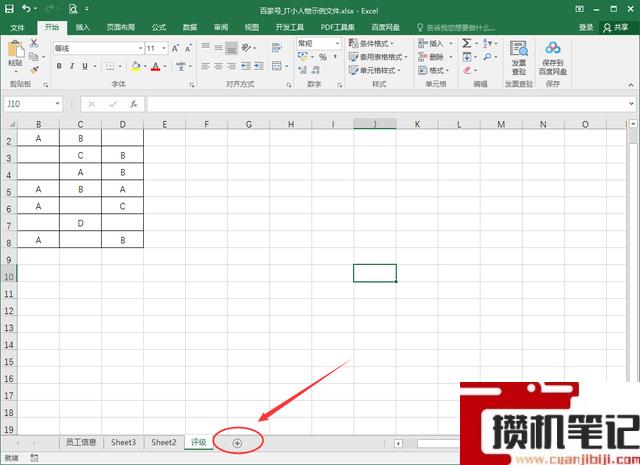Click the macro record status bar icon
640x465 pixels.
(x=34, y=458)
